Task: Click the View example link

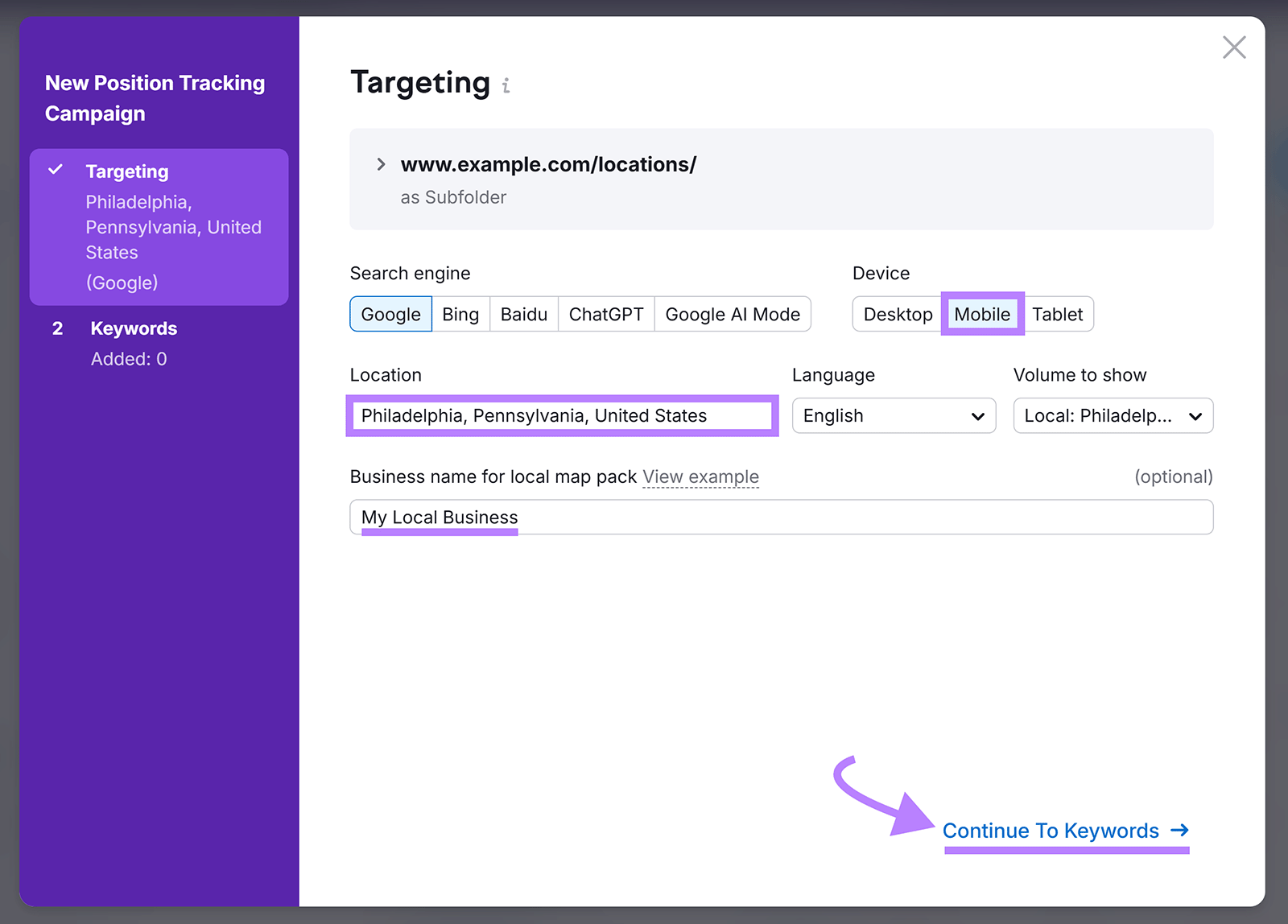Action: pyautogui.click(x=700, y=476)
